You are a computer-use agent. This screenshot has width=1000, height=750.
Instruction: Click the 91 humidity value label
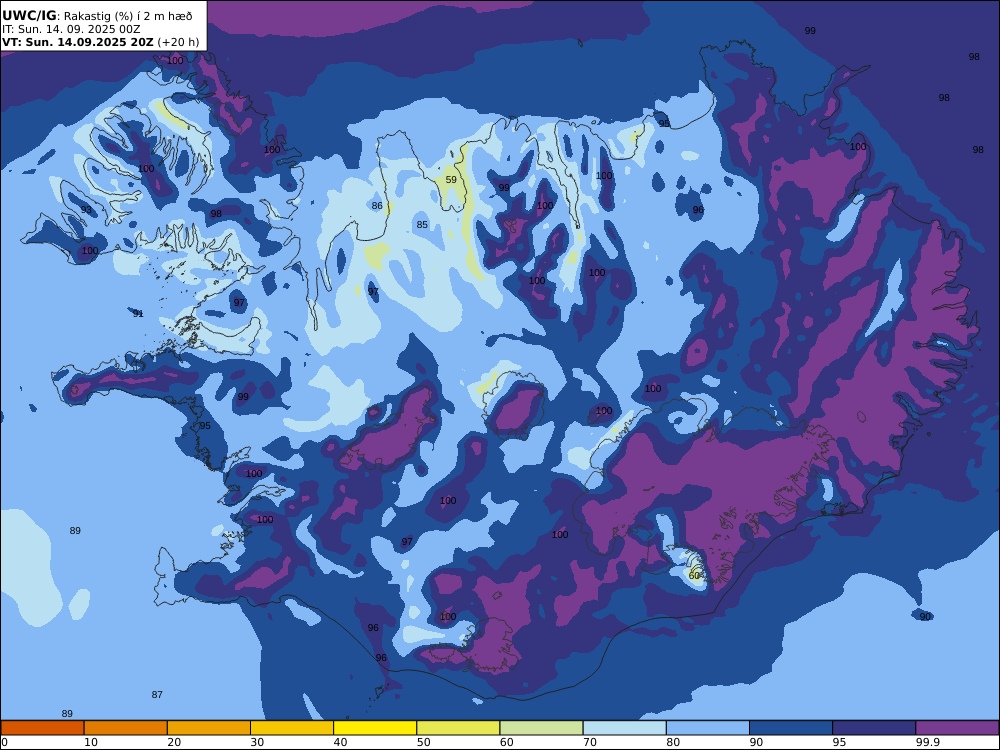pos(138,314)
